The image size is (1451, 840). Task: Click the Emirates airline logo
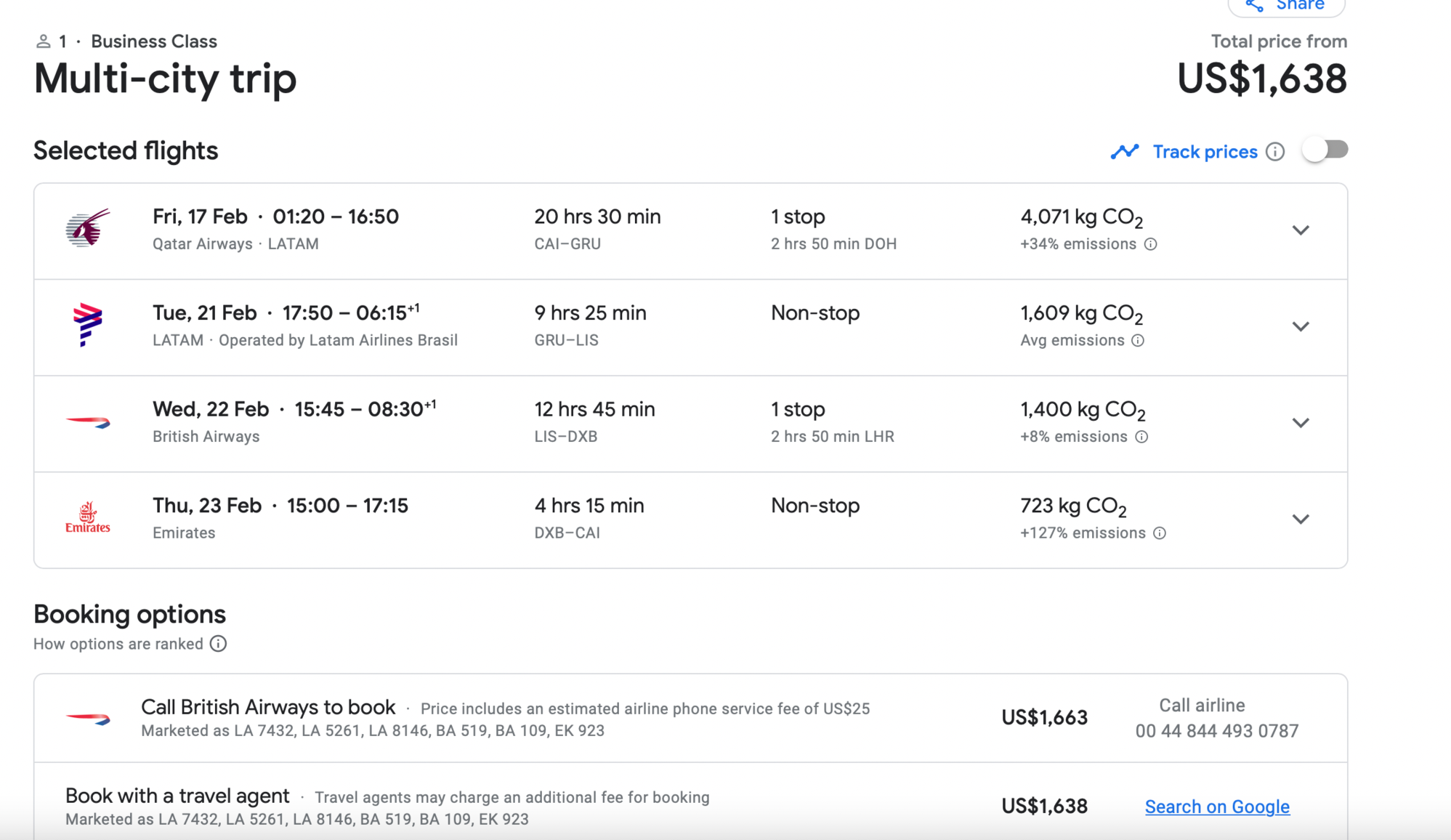pos(87,517)
